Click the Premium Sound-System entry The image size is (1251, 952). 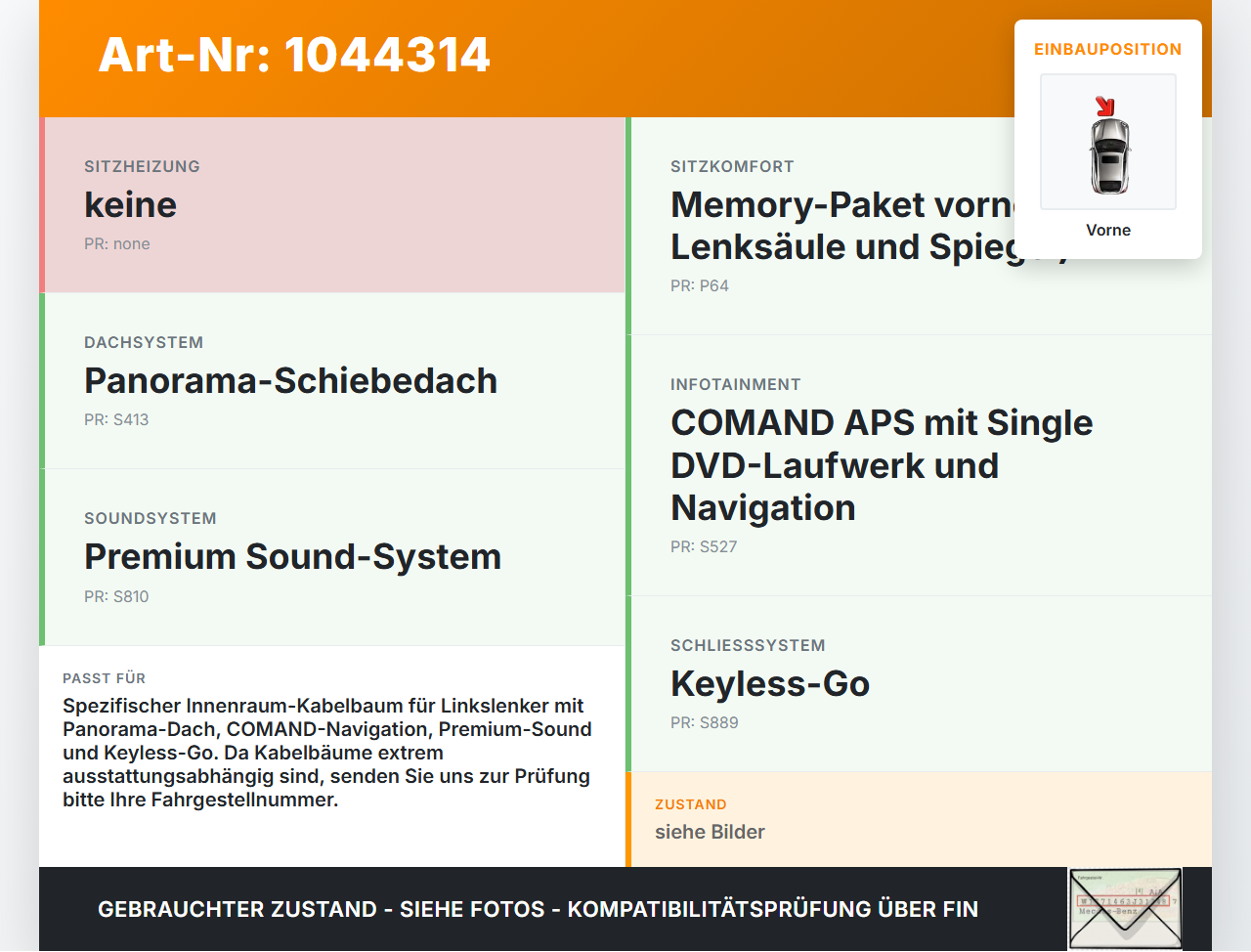coord(332,557)
